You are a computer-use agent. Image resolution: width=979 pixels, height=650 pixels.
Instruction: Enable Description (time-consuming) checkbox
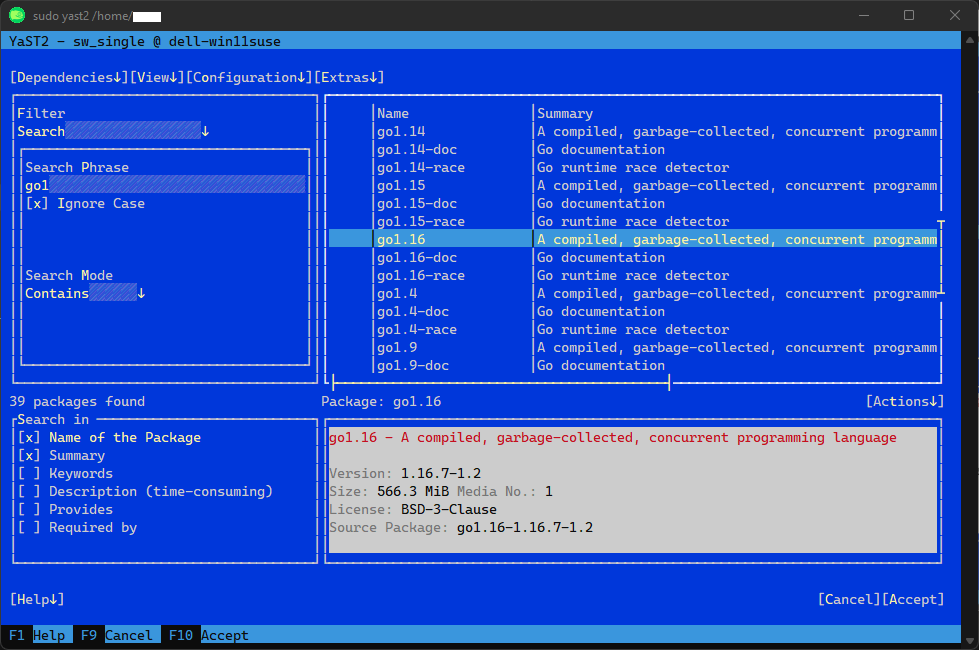[145, 492]
